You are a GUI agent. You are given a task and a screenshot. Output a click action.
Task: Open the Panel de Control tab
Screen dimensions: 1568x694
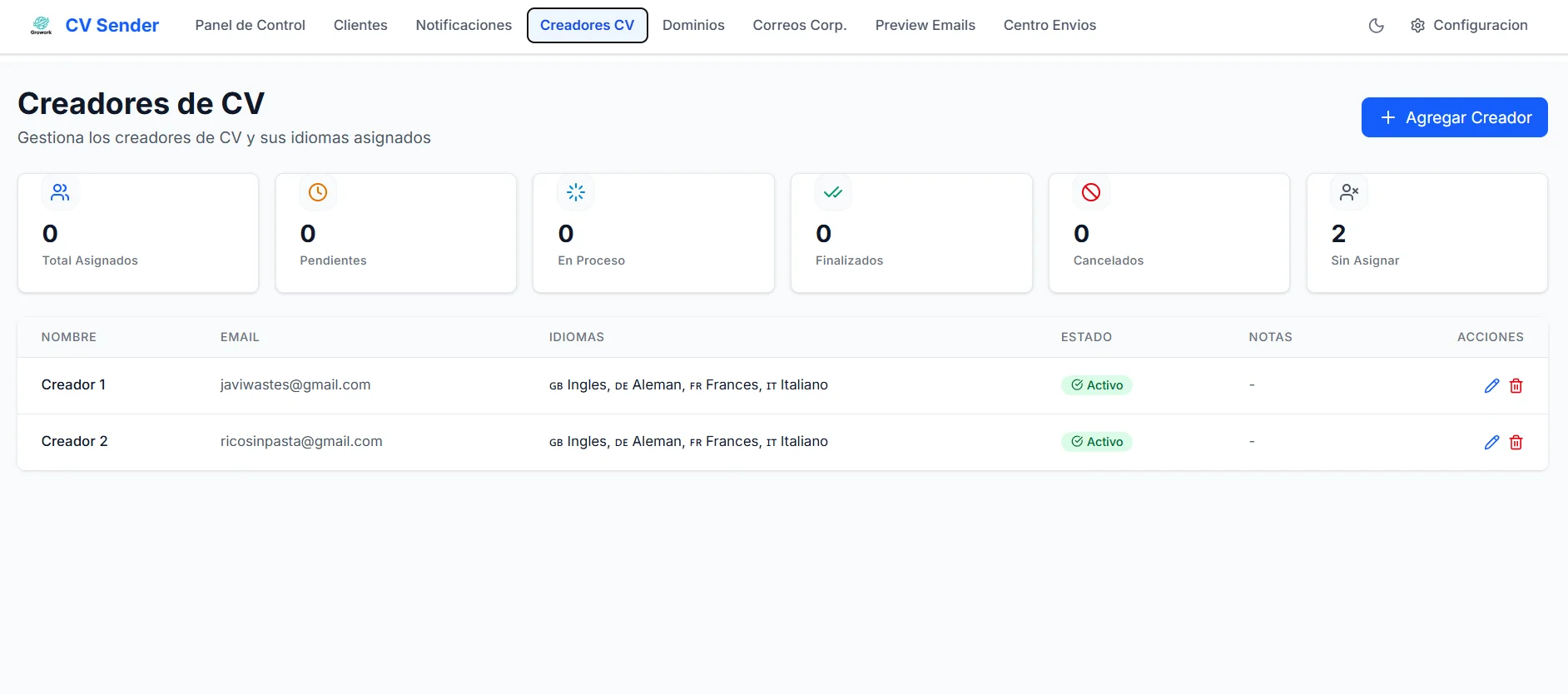251,25
